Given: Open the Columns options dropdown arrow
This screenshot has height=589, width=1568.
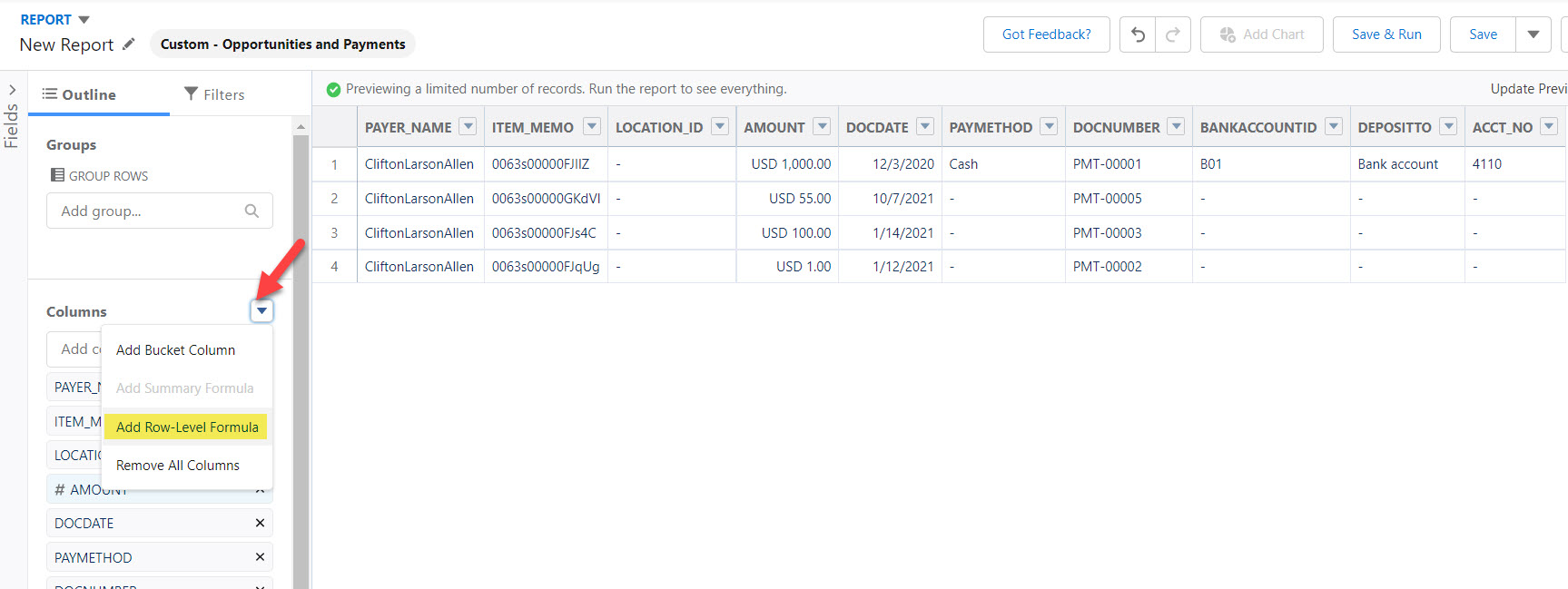Looking at the screenshot, I should coord(261,311).
